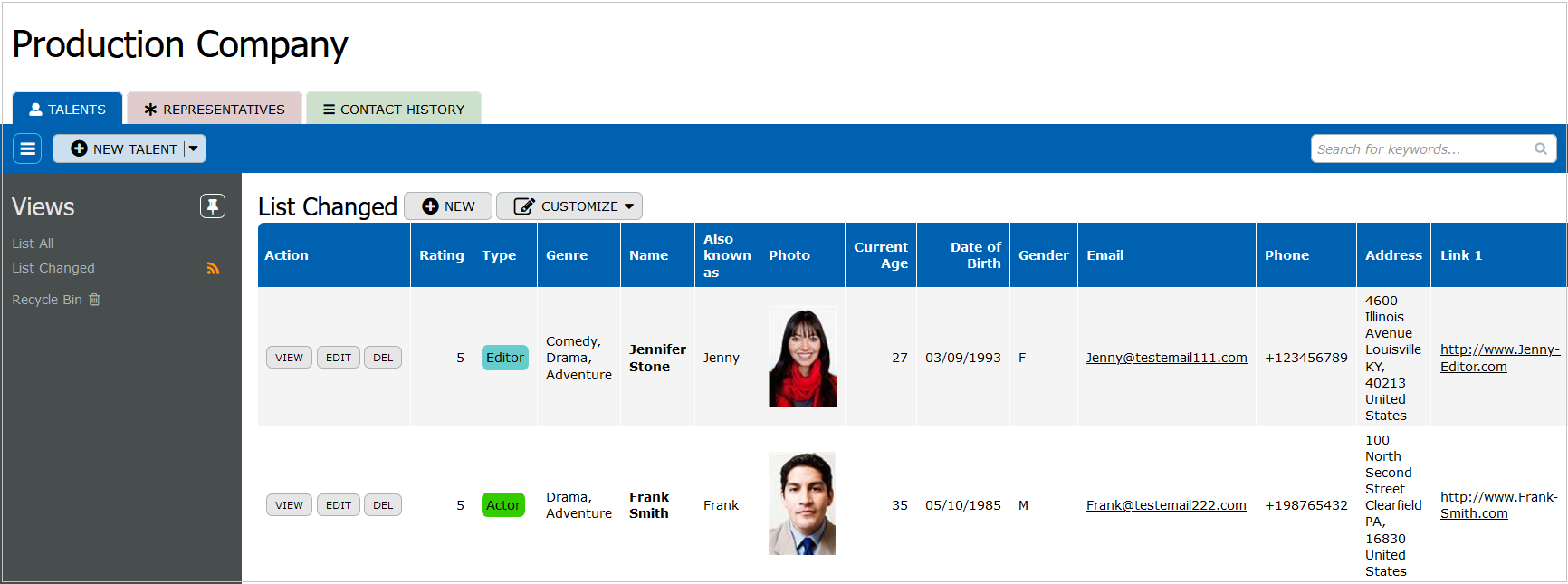Select the List All view
The width and height of the screenshot is (1568, 584).
(x=33, y=244)
